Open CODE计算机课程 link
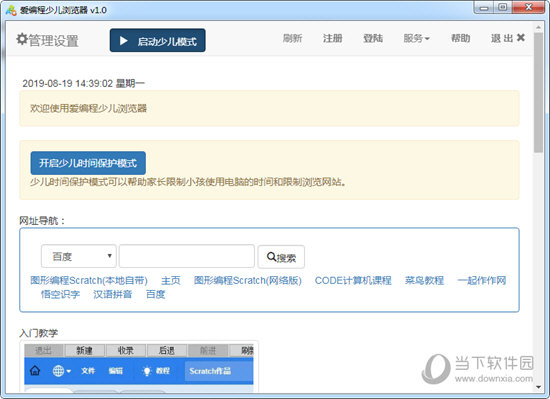The image size is (550, 399). tap(353, 280)
